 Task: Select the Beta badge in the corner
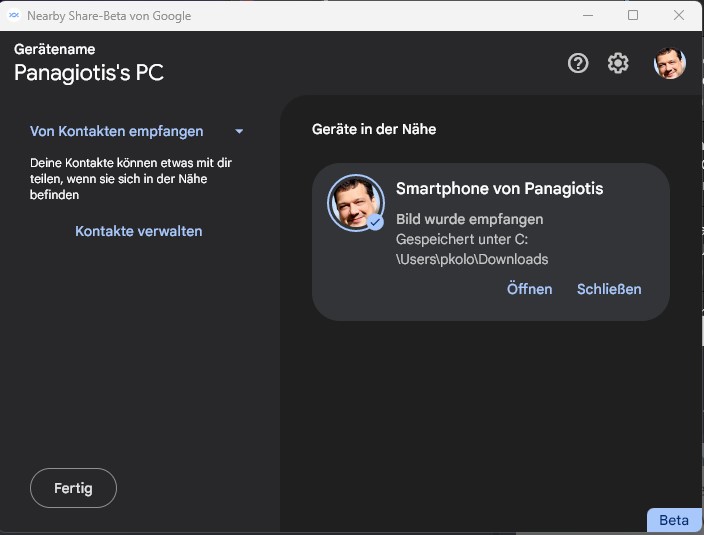coord(674,520)
